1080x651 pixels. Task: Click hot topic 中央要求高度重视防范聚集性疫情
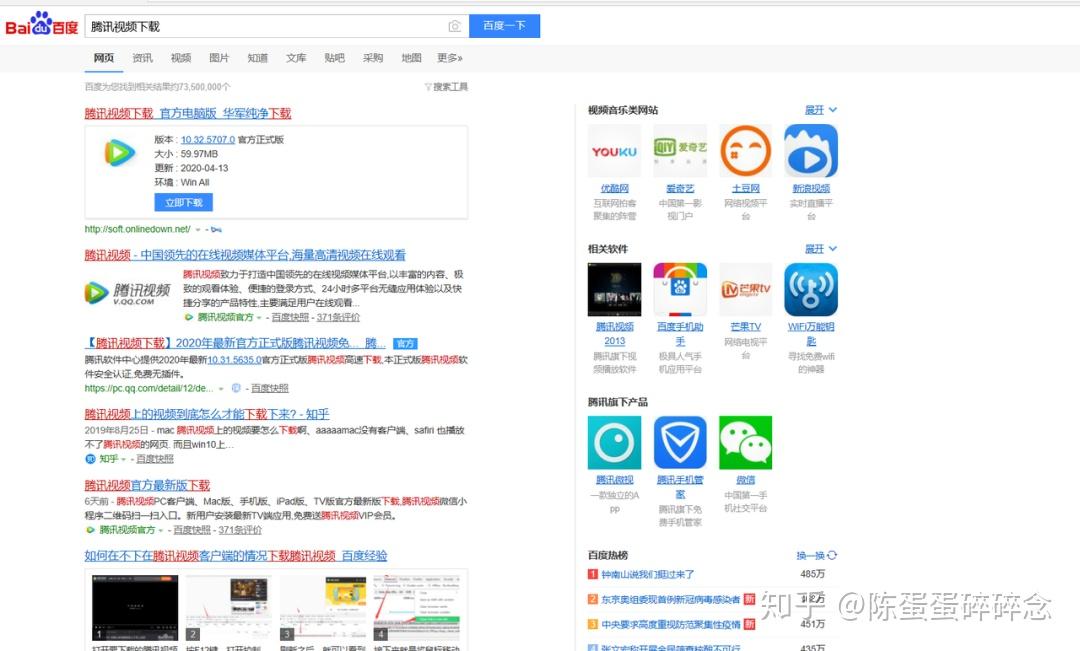pyautogui.click(x=671, y=625)
